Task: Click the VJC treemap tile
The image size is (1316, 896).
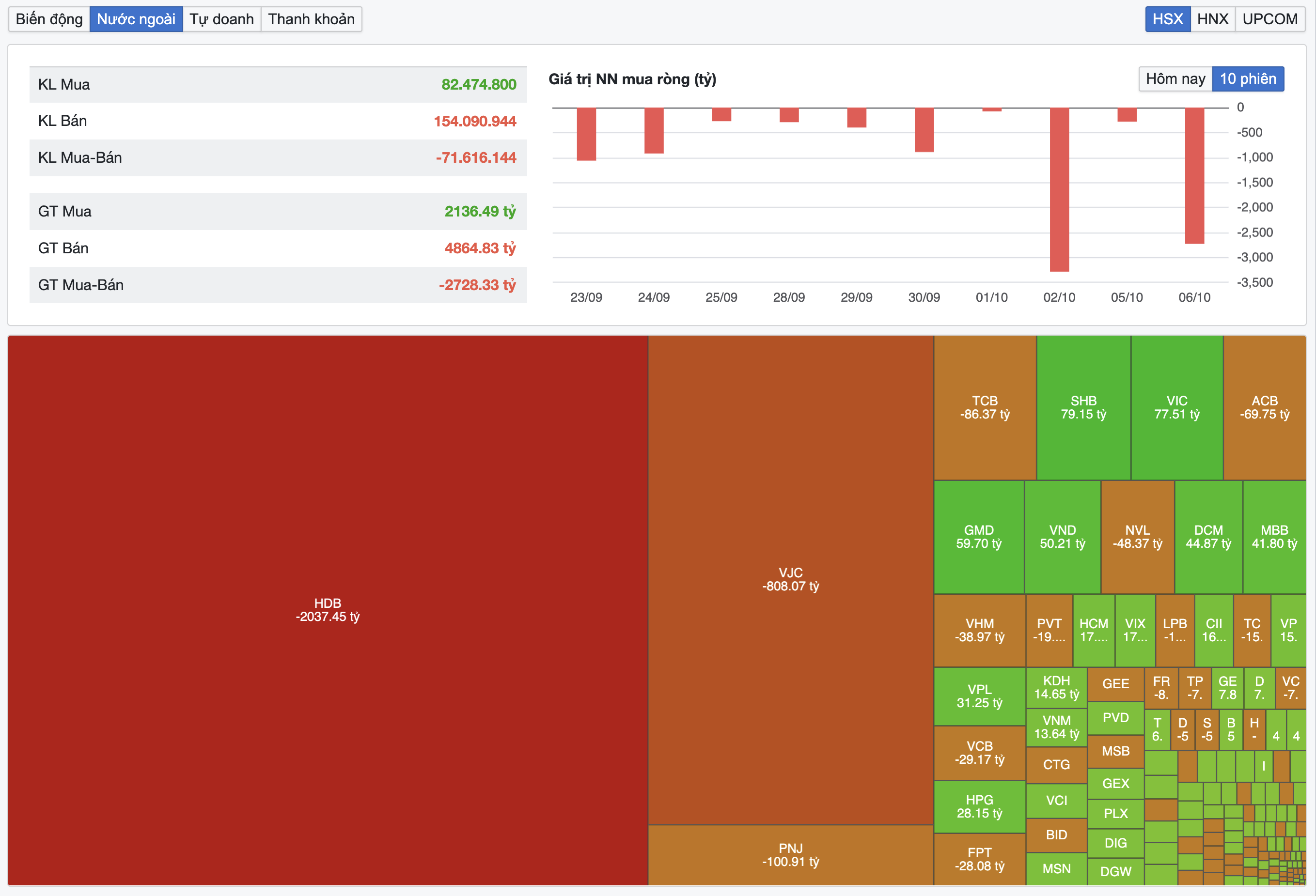Action: pyautogui.click(x=791, y=580)
